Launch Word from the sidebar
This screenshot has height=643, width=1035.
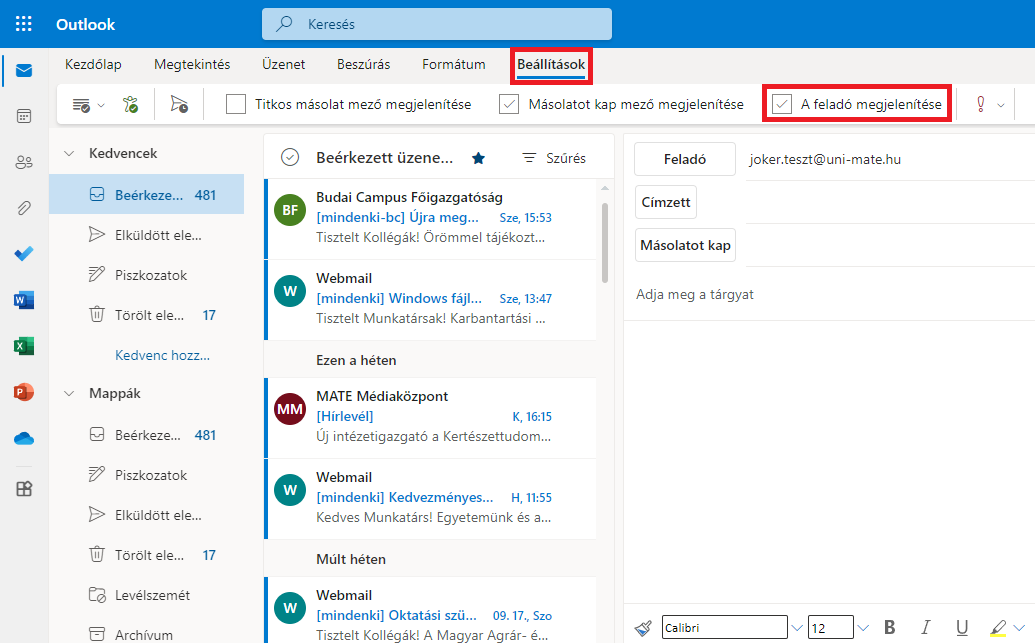(x=24, y=299)
